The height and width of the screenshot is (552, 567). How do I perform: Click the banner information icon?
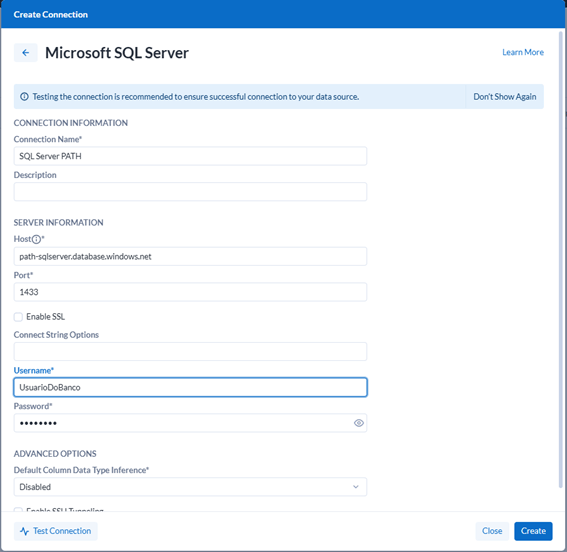tap(24, 97)
